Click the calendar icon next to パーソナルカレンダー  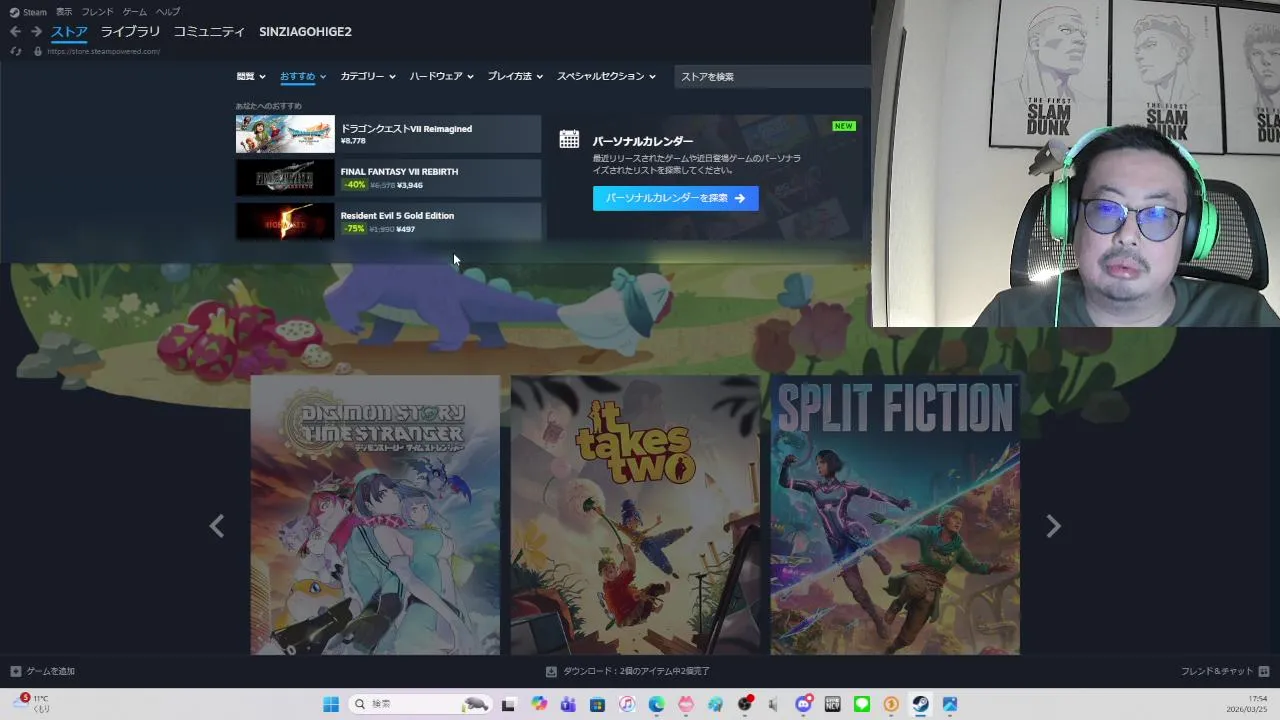point(569,140)
